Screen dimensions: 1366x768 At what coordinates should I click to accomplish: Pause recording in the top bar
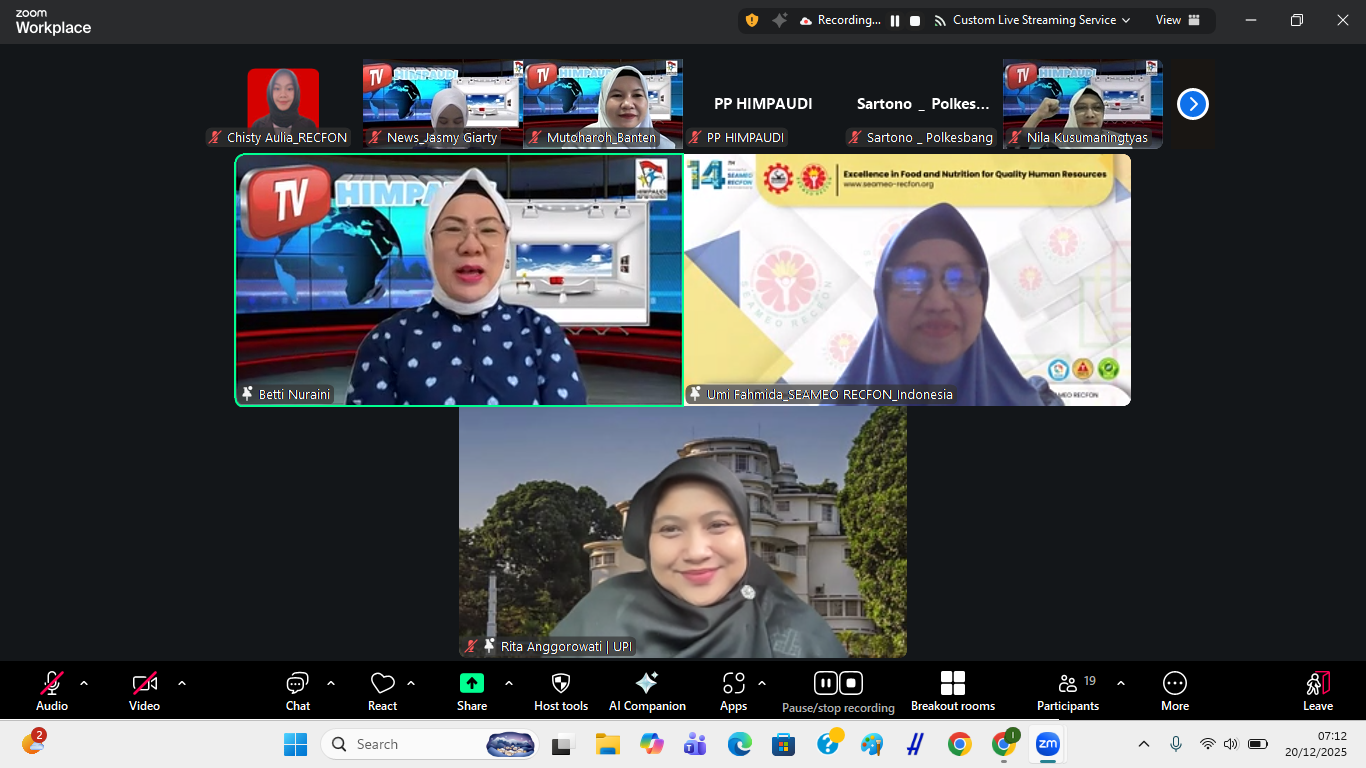[x=895, y=21]
